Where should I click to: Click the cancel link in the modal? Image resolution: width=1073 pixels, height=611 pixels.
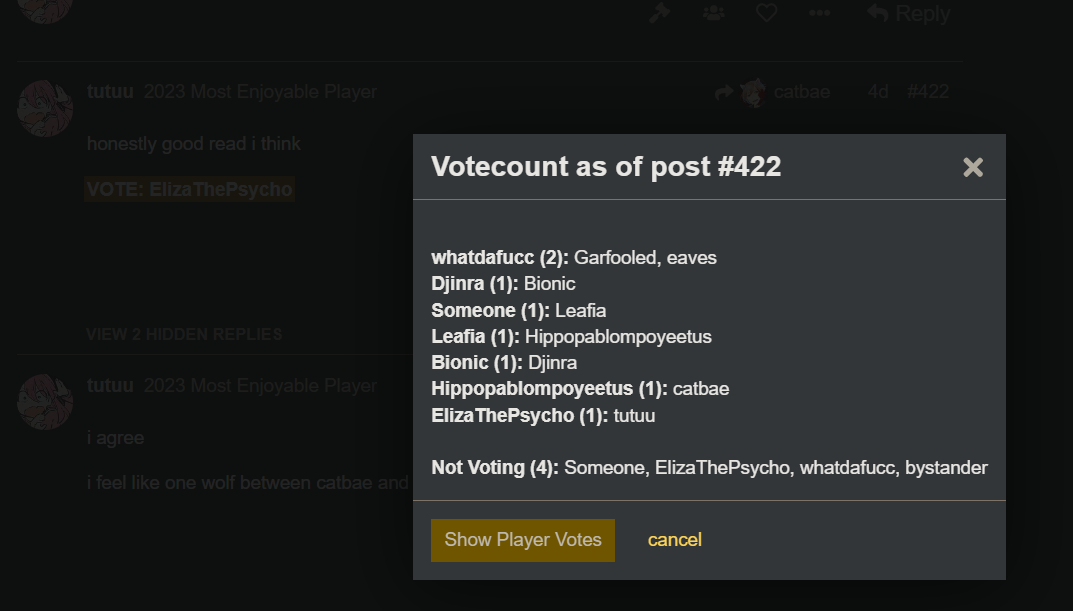pyautogui.click(x=675, y=540)
